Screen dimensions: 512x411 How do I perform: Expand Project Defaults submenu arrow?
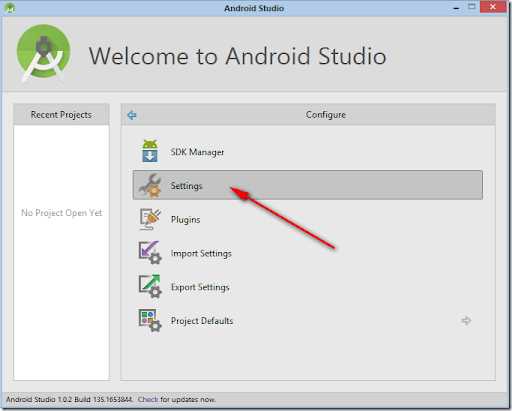tap(466, 321)
